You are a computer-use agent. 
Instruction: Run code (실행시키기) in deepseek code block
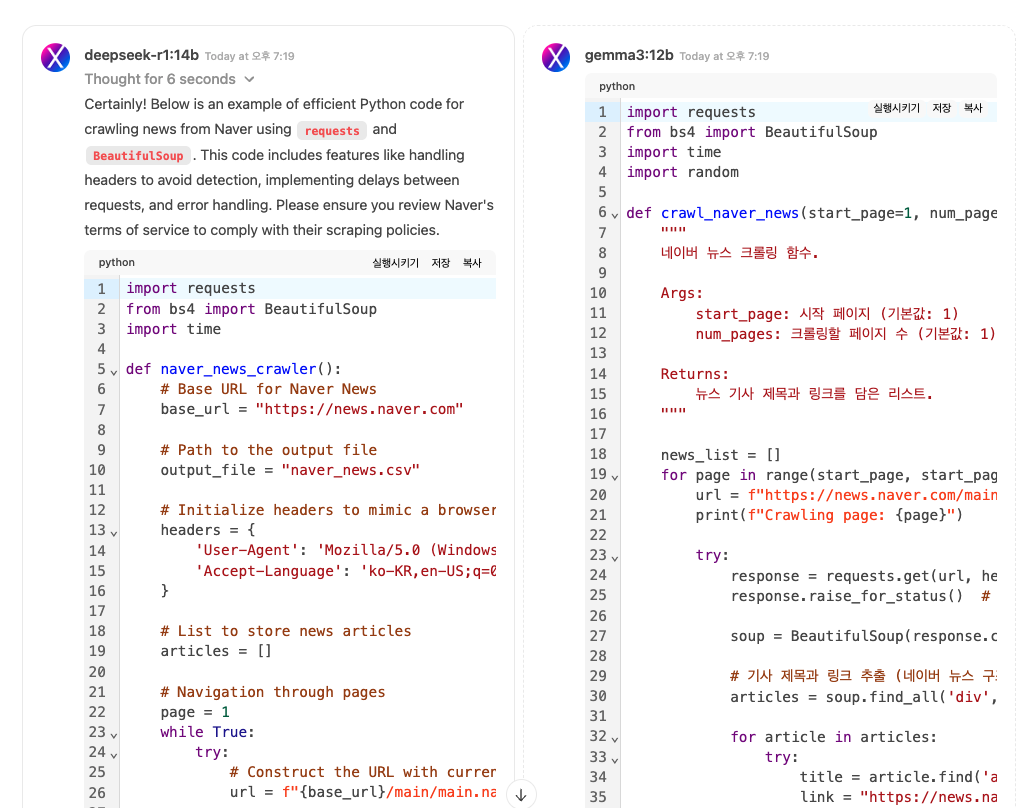click(395, 263)
